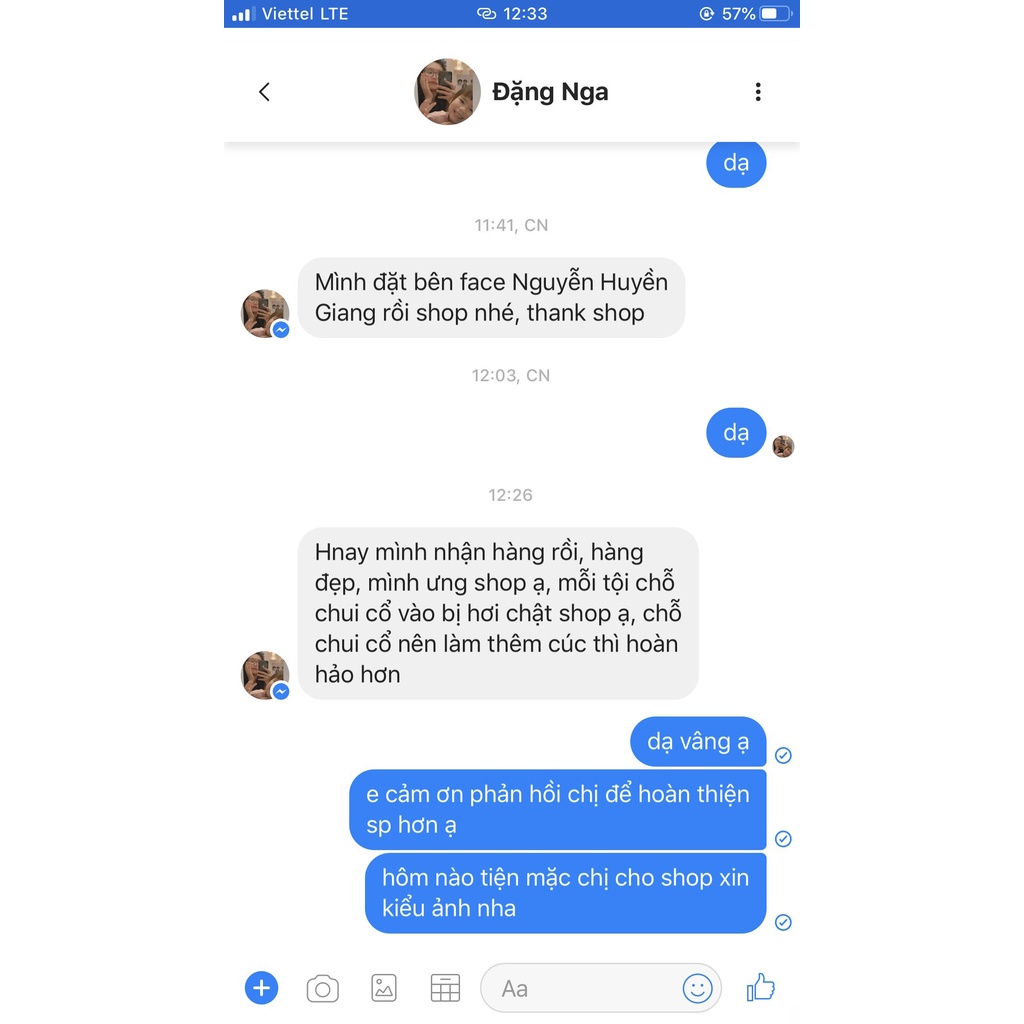This screenshot has width=1024, height=1024.
Task: Tap delivered checkmark beside 'dạ vâng ạ'
Action: (x=783, y=756)
